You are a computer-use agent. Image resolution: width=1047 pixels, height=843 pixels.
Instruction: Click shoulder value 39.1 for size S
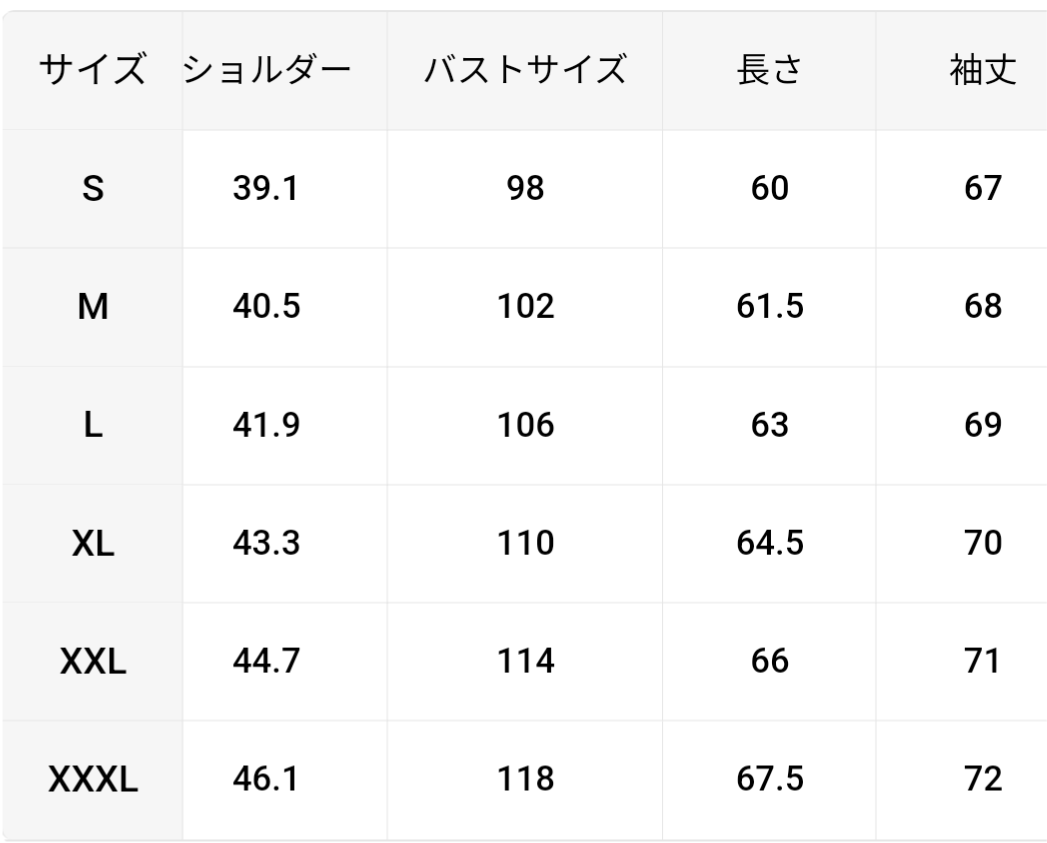click(266, 189)
